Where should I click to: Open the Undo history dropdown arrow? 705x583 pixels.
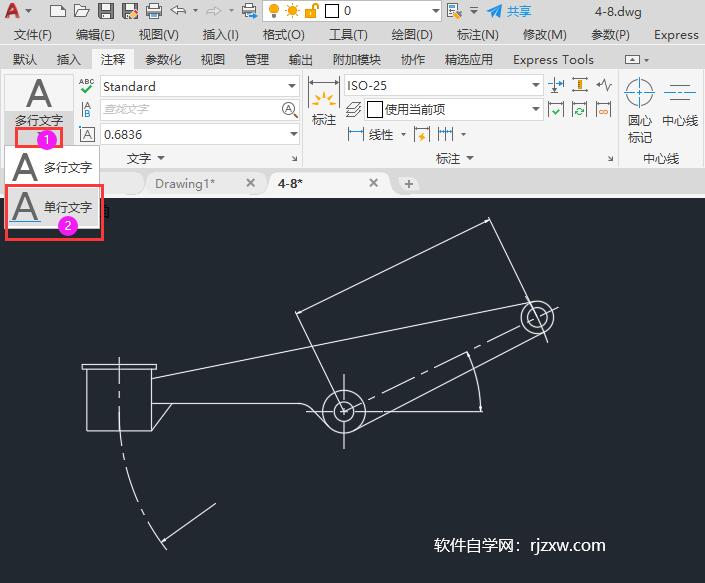[195, 11]
